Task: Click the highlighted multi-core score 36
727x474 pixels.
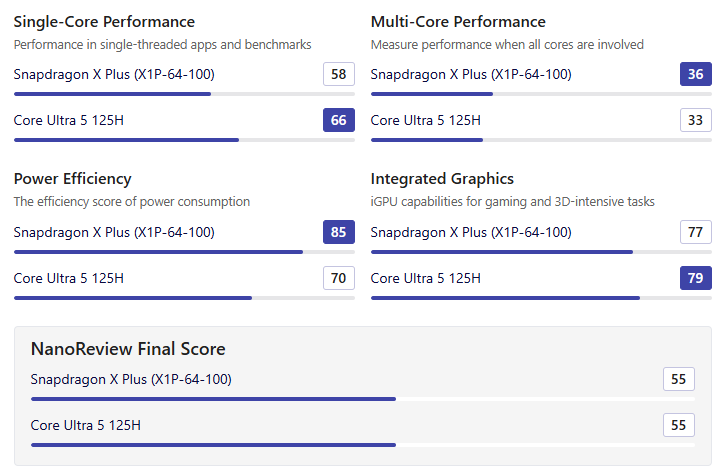Action: tap(696, 74)
